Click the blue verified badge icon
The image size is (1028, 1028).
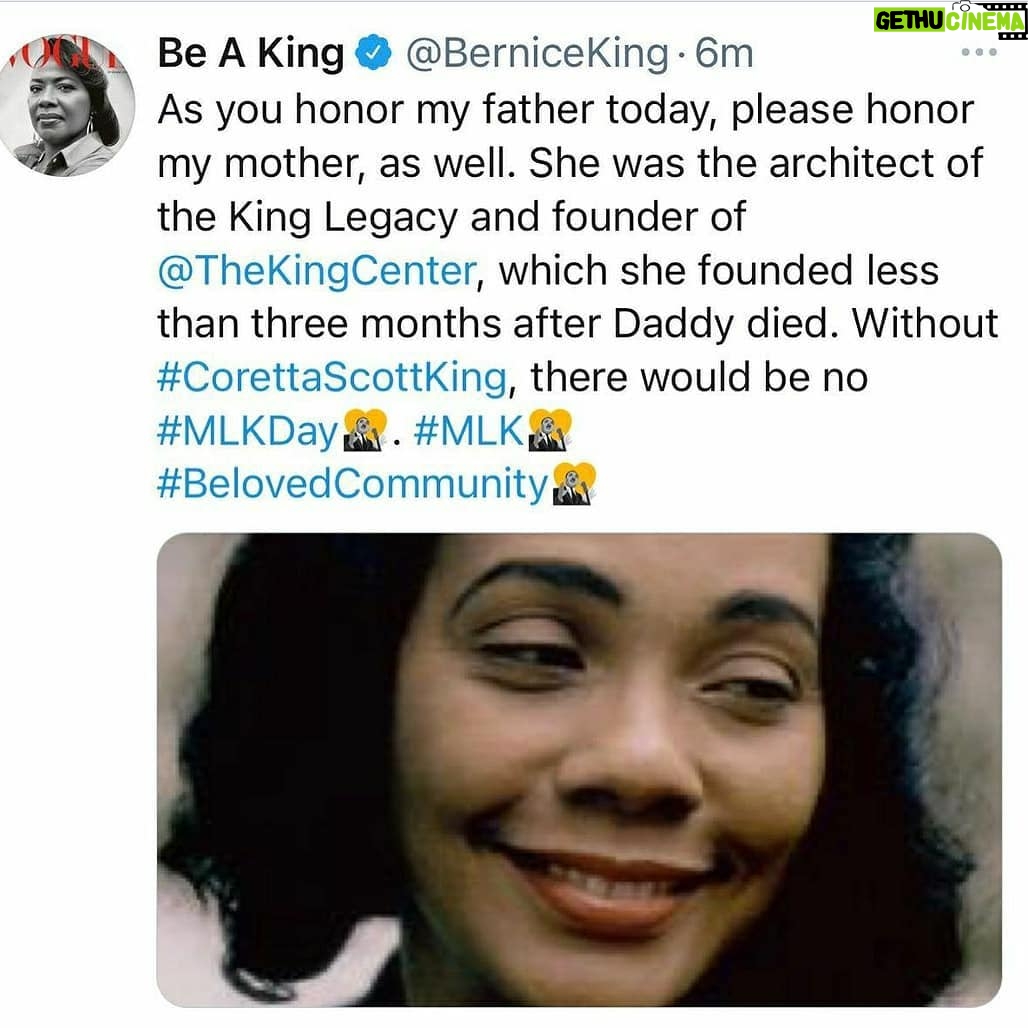coord(373,52)
